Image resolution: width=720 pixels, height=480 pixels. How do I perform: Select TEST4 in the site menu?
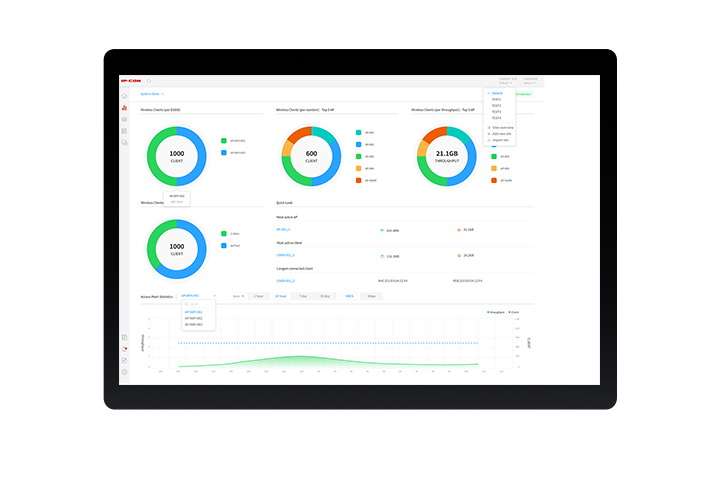(496, 118)
